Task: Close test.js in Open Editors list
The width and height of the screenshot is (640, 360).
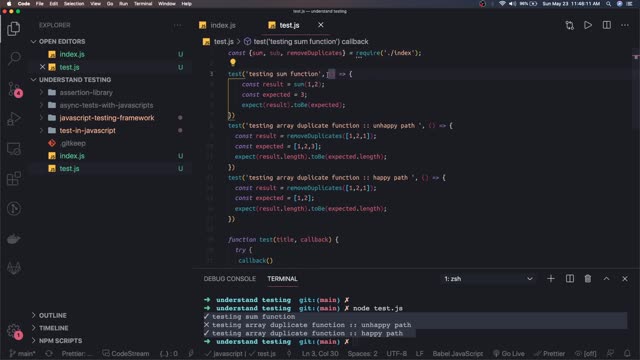Action: coord(42,67)
